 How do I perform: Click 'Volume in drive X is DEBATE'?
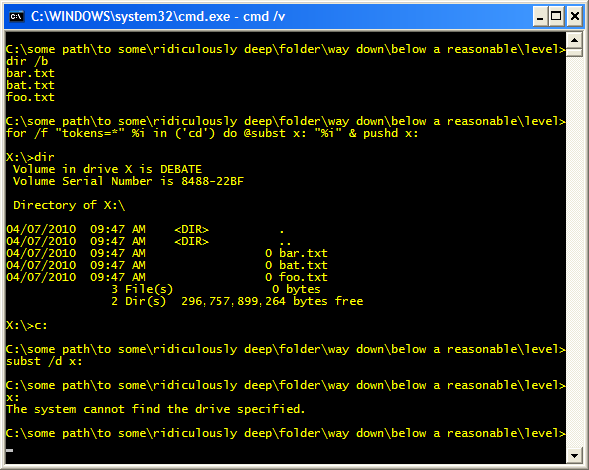coord(107,169)
